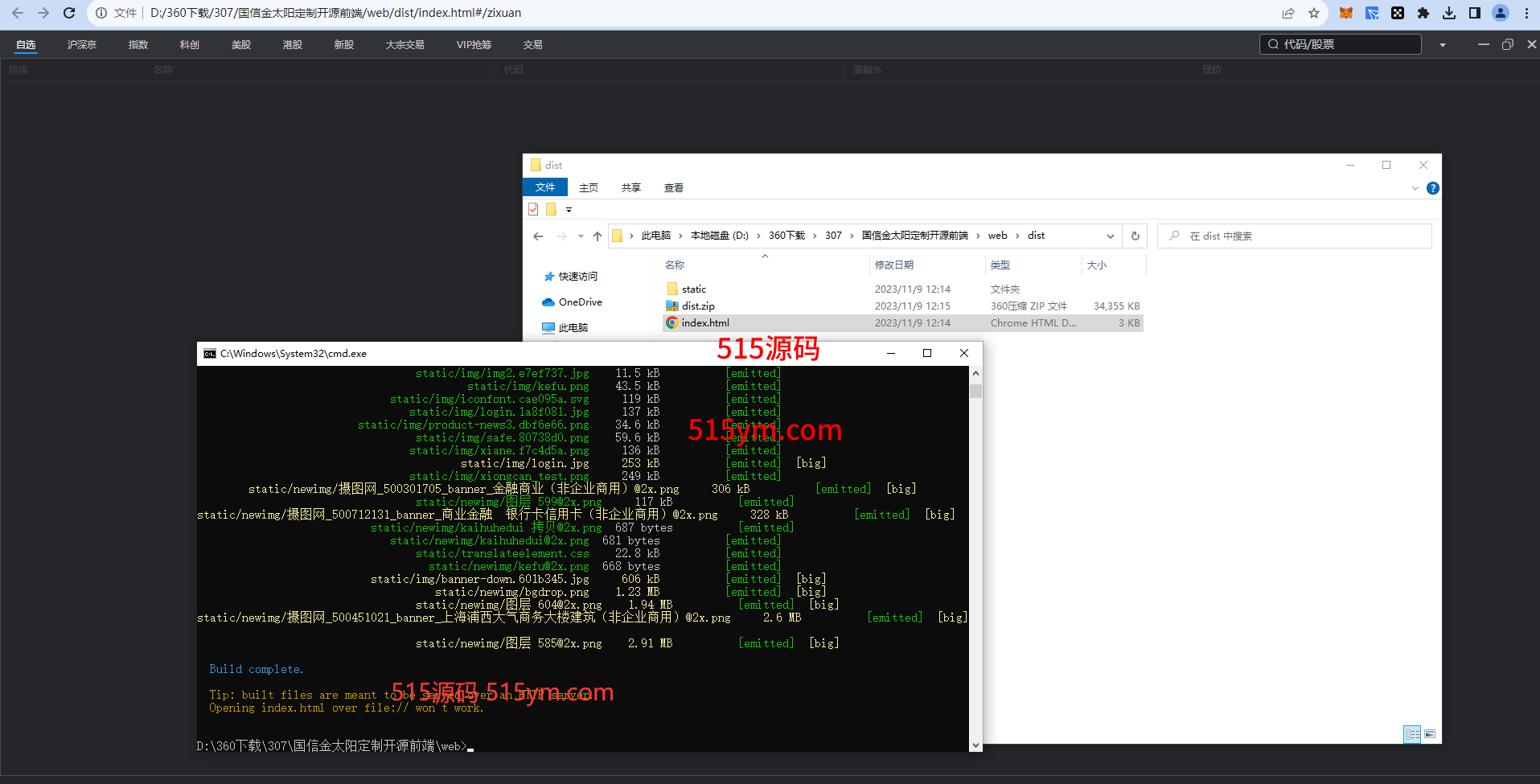1540x784 pixels.
Task: Open Chrome downloads tray
Action: point(1449,13)
